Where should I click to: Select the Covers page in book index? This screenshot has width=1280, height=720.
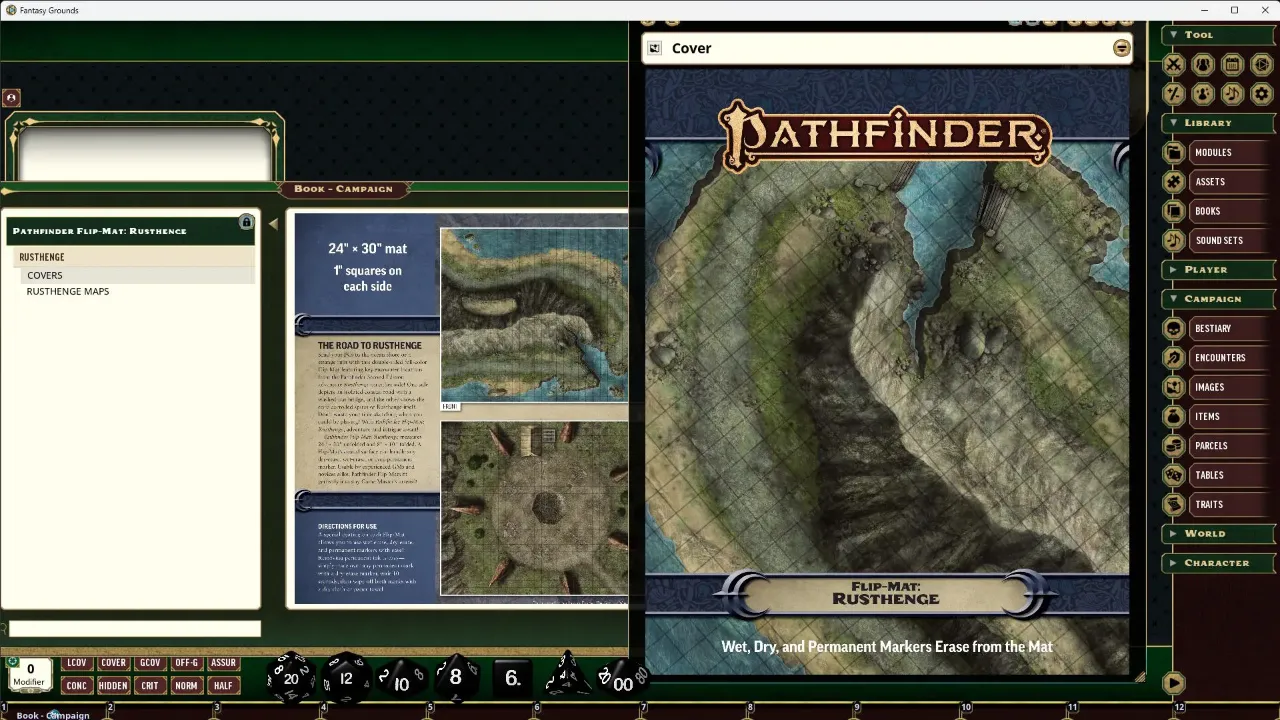tap(136, 275)
